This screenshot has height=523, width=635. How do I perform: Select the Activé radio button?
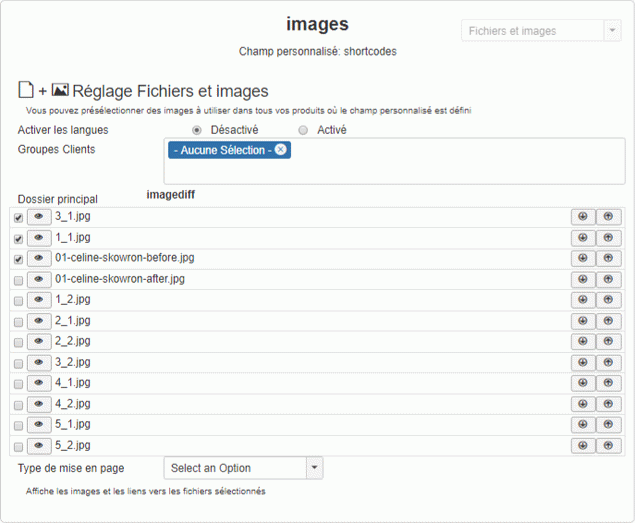point(303,130)
